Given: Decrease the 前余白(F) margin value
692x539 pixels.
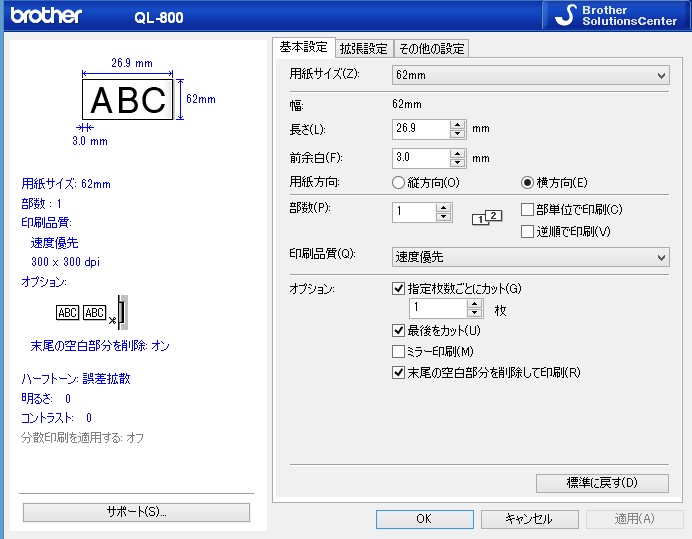Looking at the screenshot, I should pyautogui.click(x=458, y=163).
